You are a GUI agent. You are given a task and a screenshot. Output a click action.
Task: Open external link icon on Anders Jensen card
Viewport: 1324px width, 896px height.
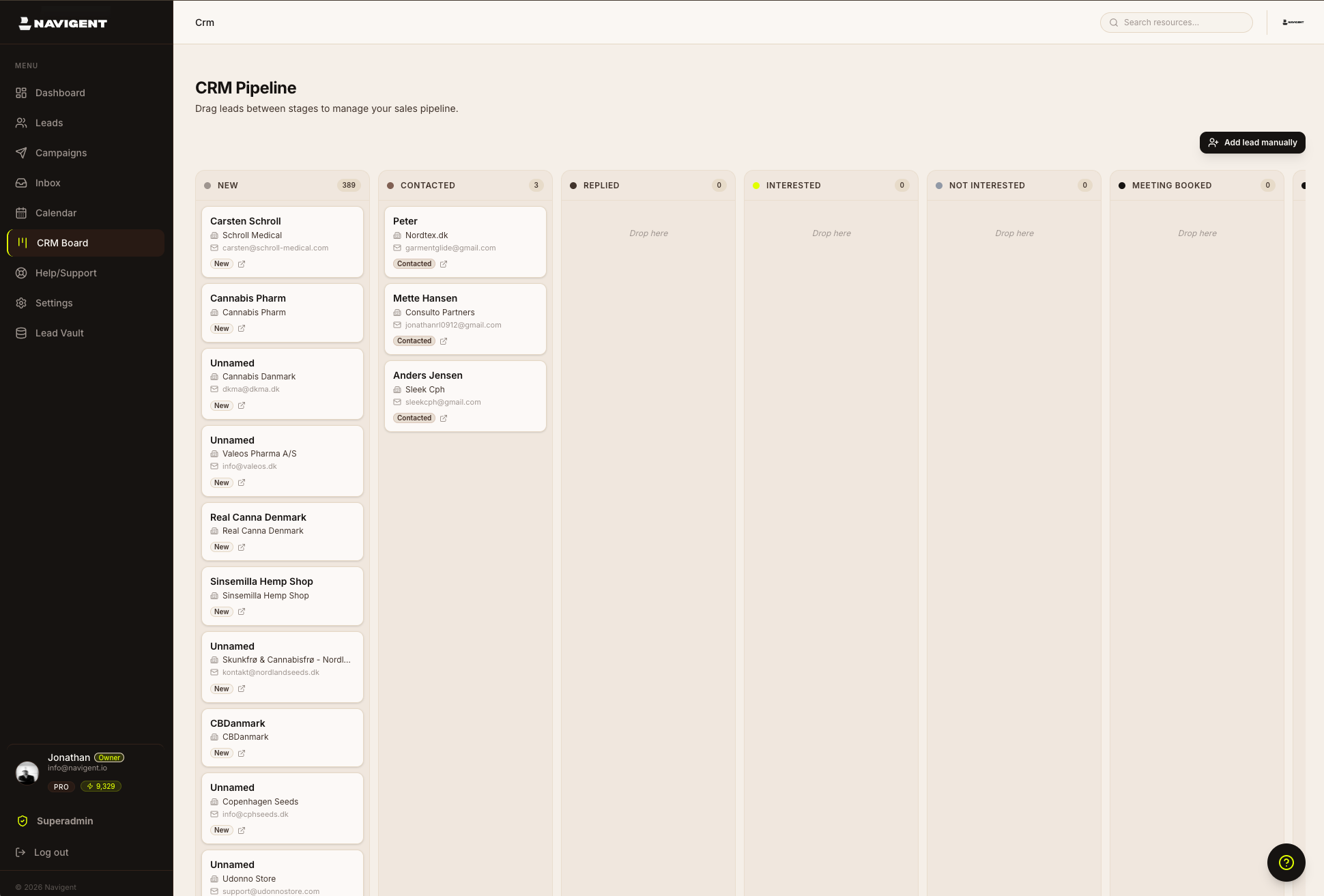444,418
